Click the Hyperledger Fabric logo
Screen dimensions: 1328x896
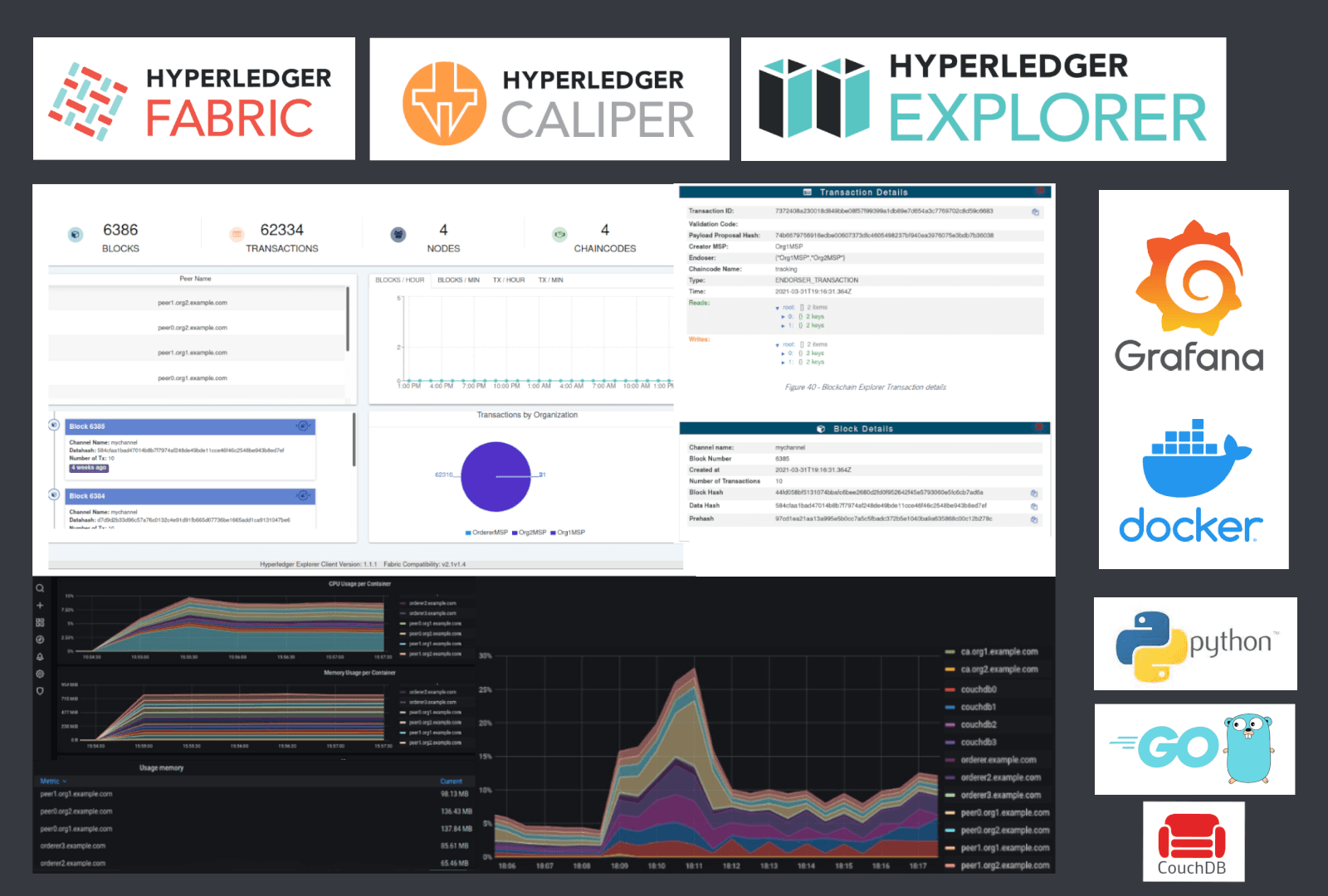194,99
